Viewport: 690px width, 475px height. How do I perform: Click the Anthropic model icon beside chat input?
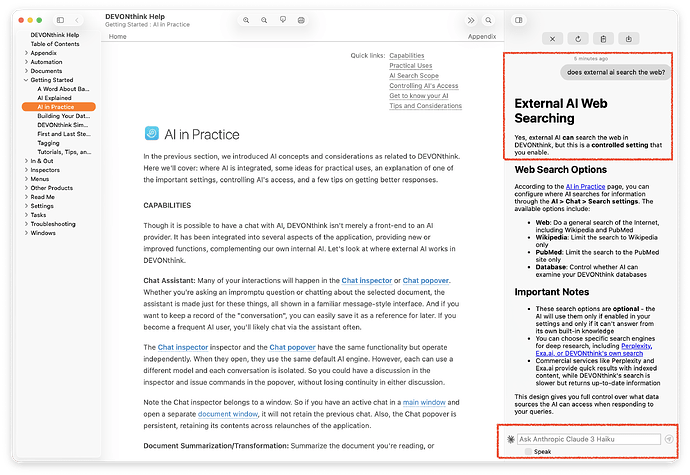point(511,439)
